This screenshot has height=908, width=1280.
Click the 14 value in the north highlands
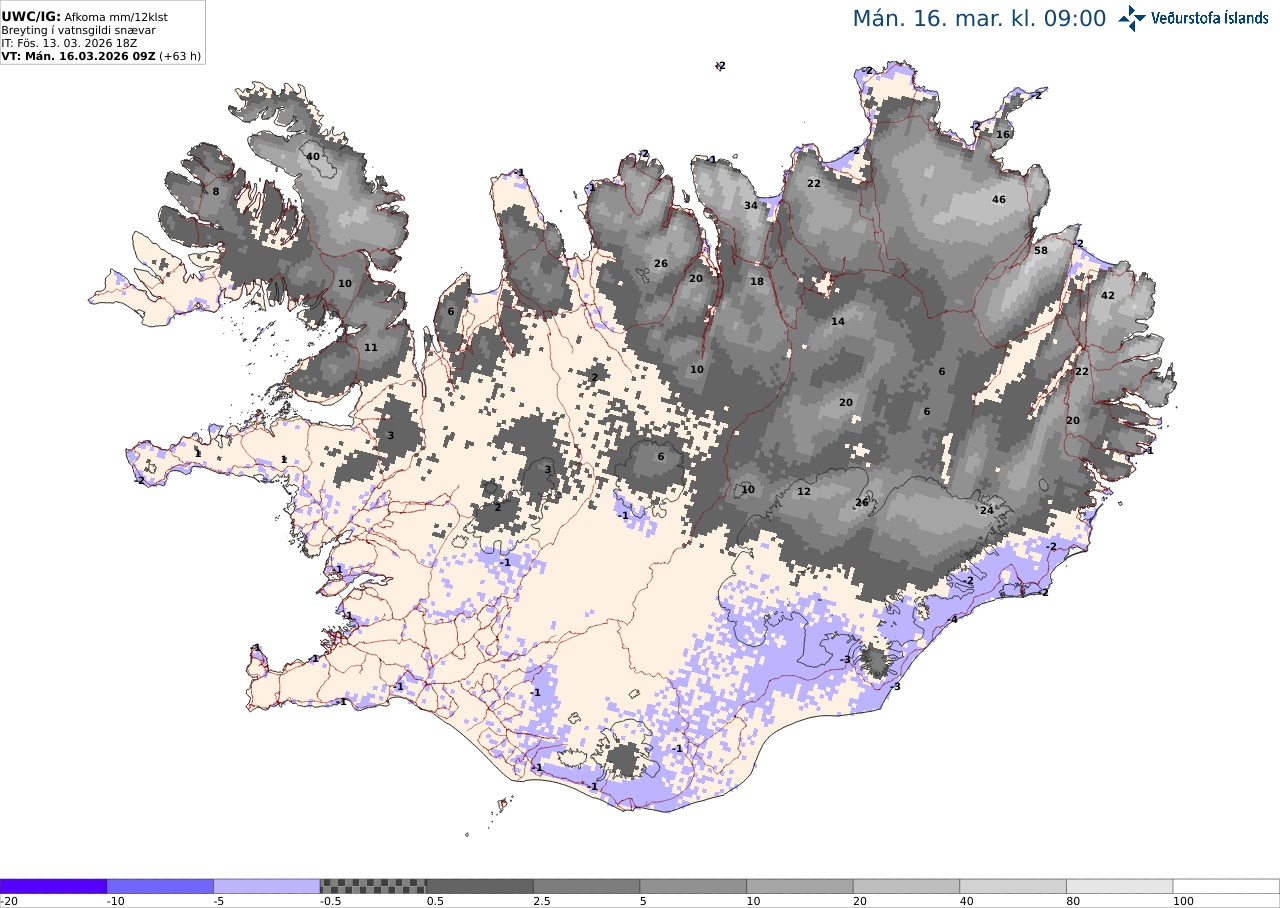838,321
